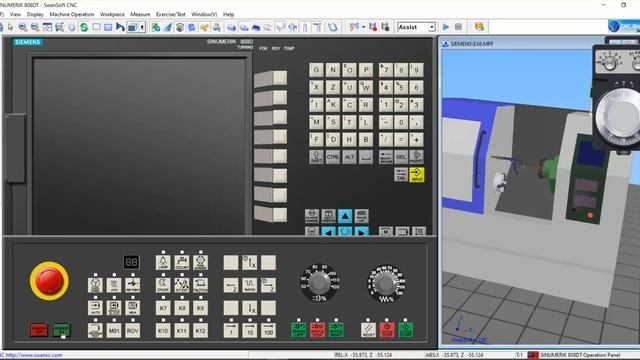
Task: Click the red SPINDLE STOP key
Action: (x=318, y=330)
